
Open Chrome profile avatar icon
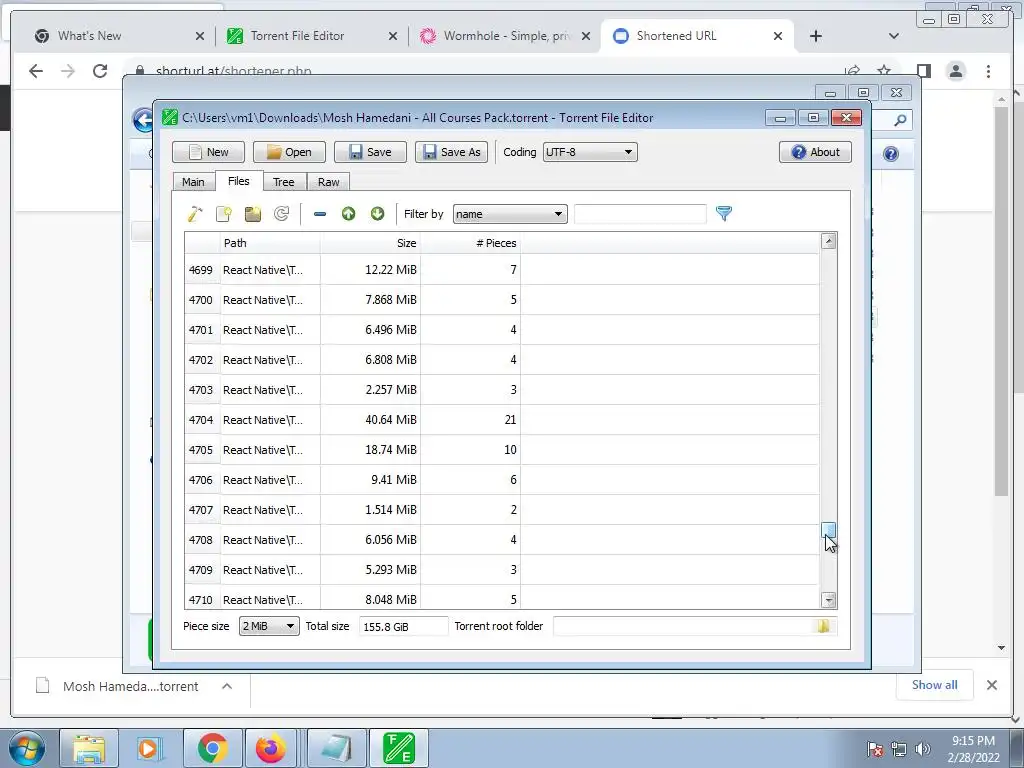[955, 71]
